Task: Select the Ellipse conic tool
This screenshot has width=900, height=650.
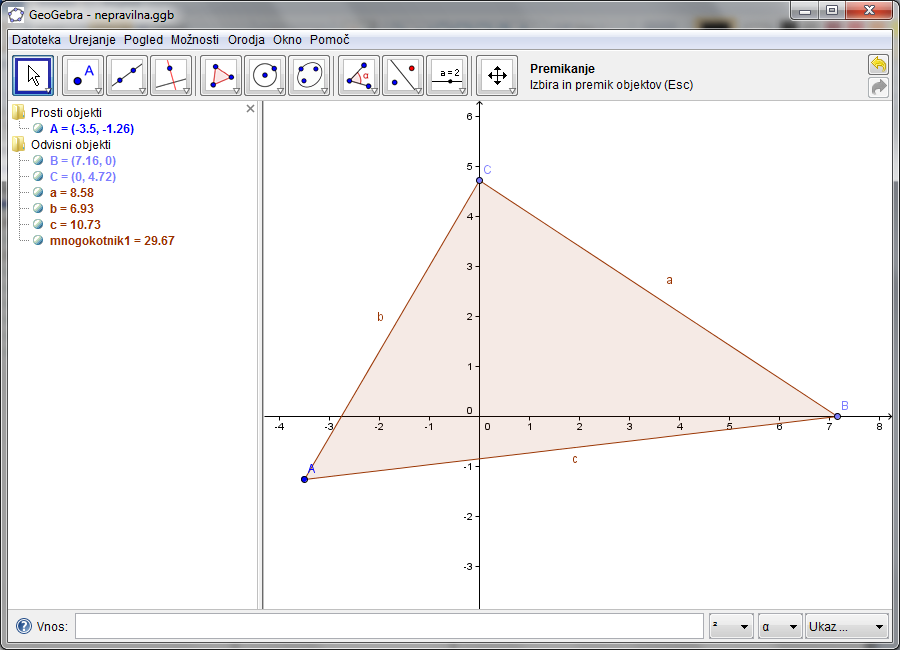Action: click(x=309, y=76)
